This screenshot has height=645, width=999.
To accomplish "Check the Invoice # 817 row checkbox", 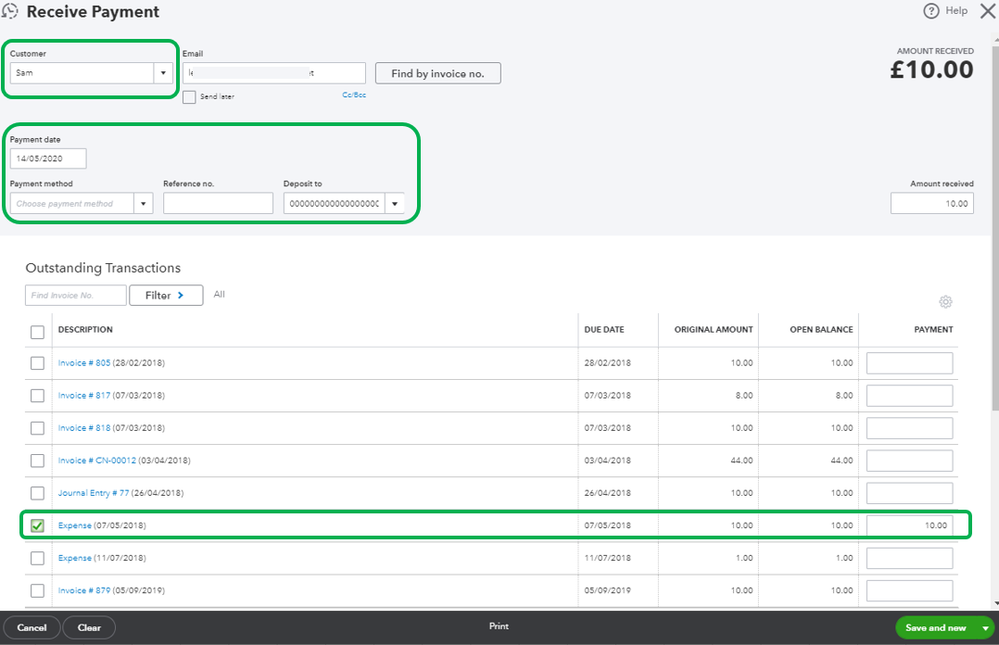I will (38, 395).
